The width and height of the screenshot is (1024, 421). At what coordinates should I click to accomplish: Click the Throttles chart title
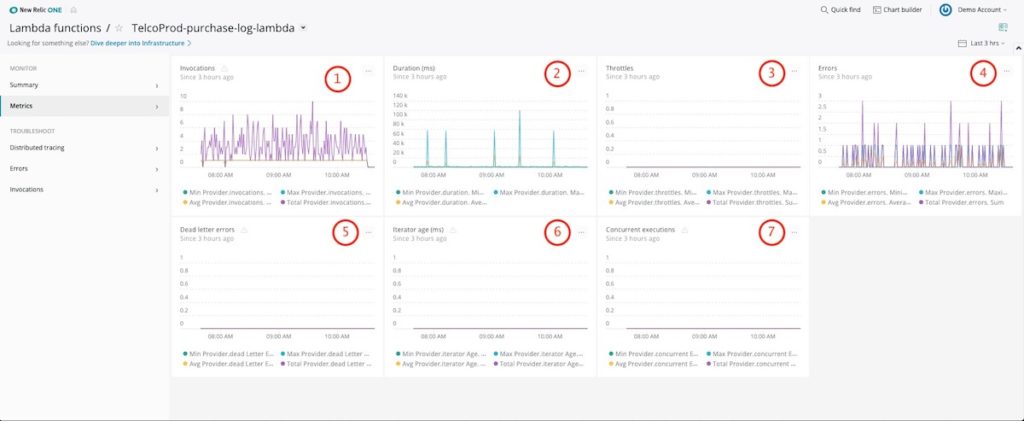click(x=619, y=68)
